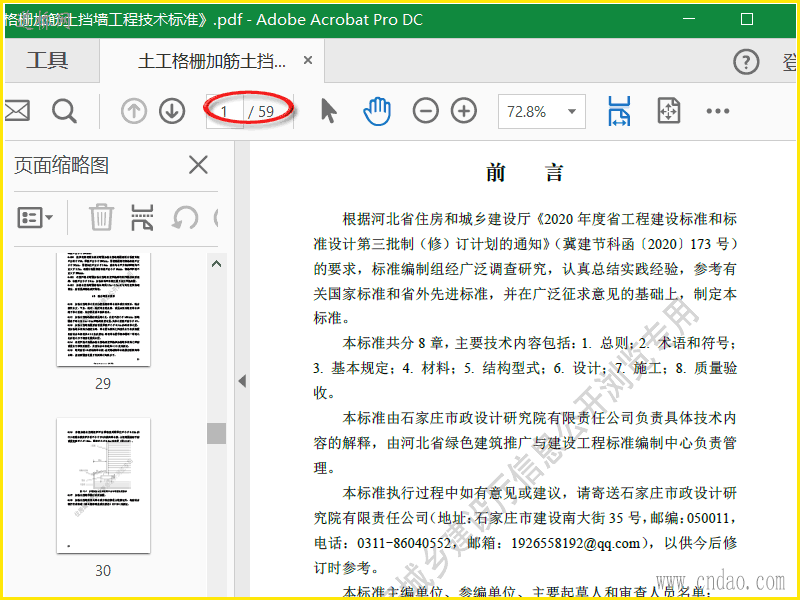Open the help question mark
The height and width of the screenshot is (600, 800).
pyautogui.click(x=746, y=62)
